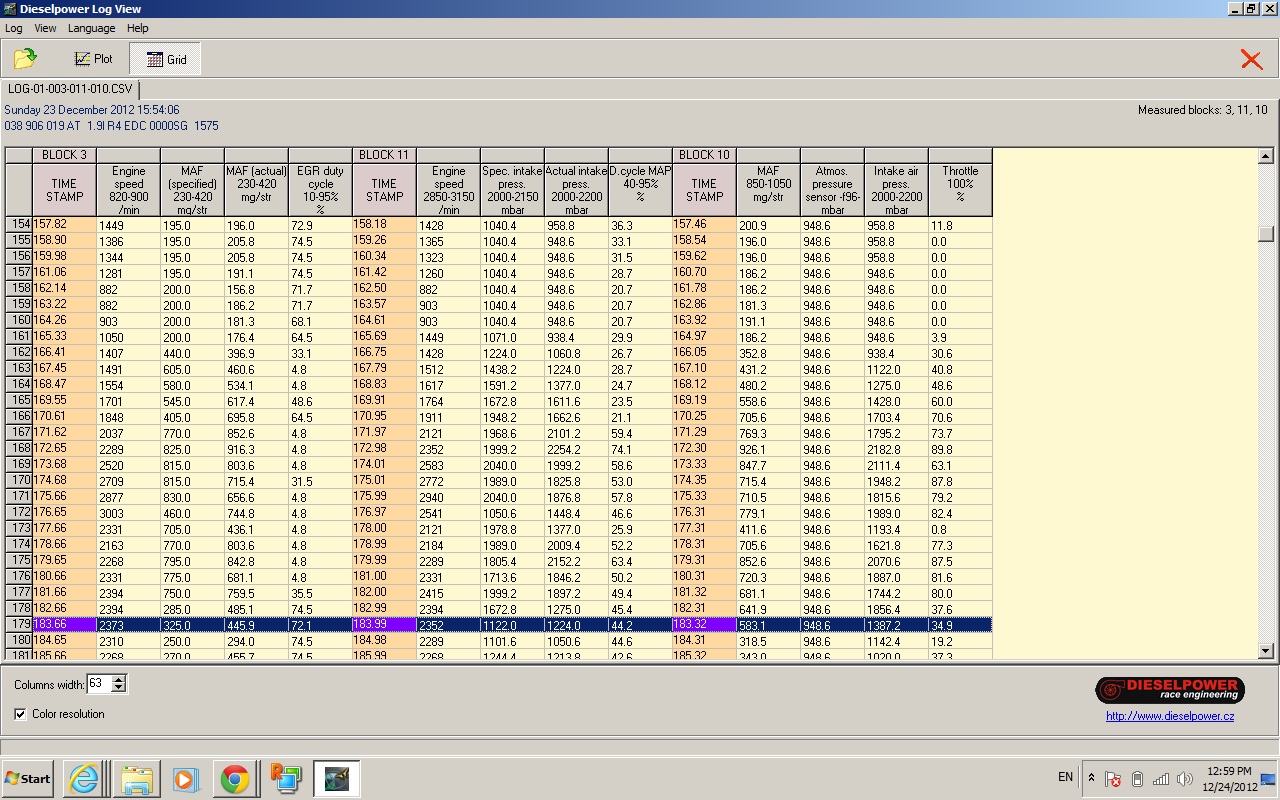
Task: Click the Engine speed 820-900 column header
Action: [128, 190]
